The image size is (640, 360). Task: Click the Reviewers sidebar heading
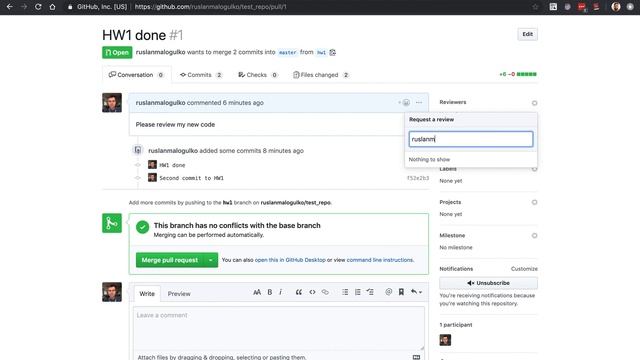click(x=453, y=102)
